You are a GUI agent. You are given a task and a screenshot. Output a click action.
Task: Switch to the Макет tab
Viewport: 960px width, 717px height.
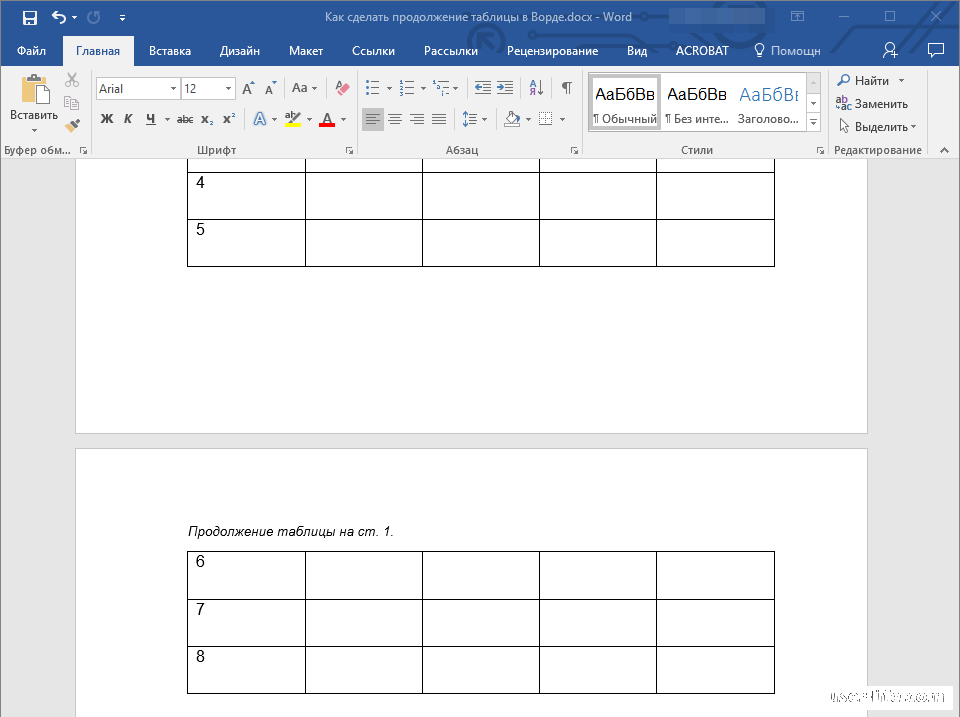pos(306,51)
